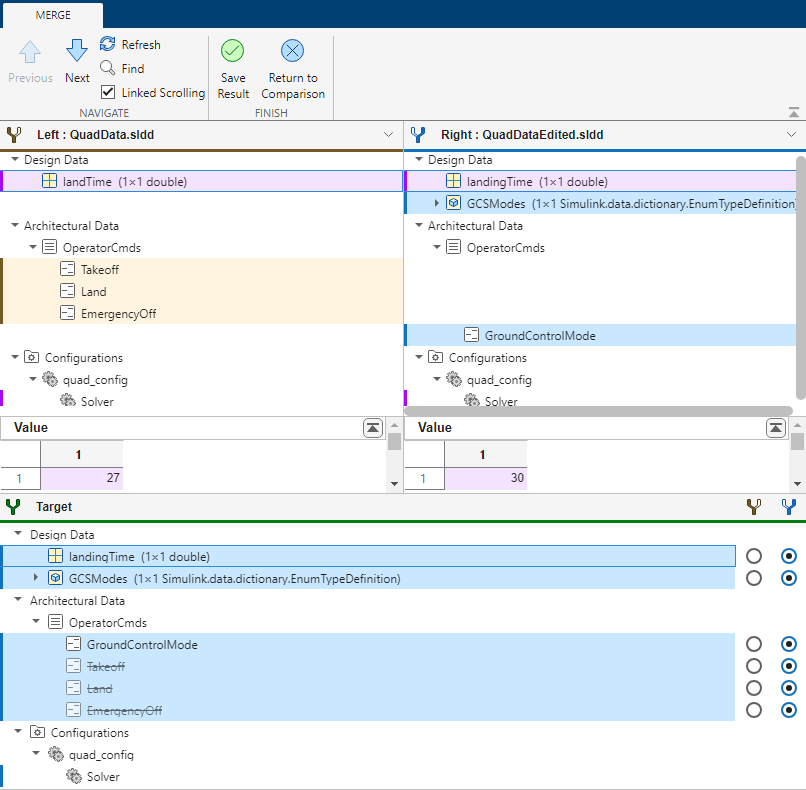Open the Left QuadData.sldd pane dropdown

pos(390,132)
